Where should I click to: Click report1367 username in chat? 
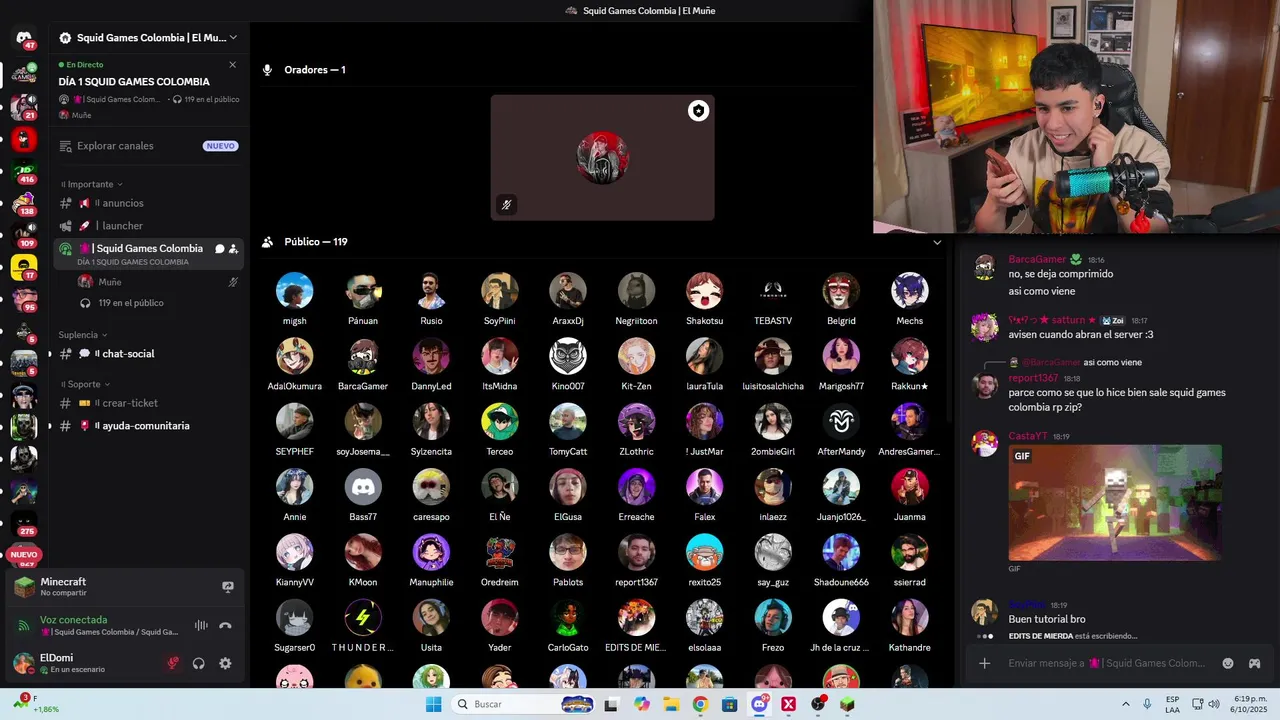1033,379
